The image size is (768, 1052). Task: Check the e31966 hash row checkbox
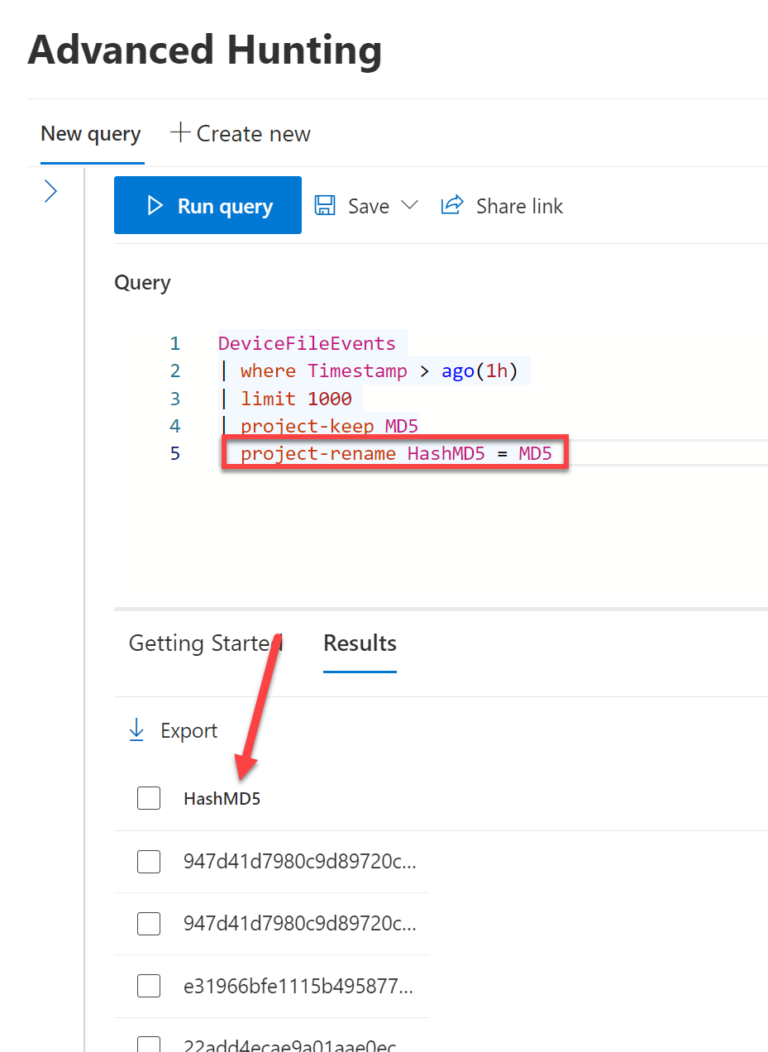click(148, 985)
